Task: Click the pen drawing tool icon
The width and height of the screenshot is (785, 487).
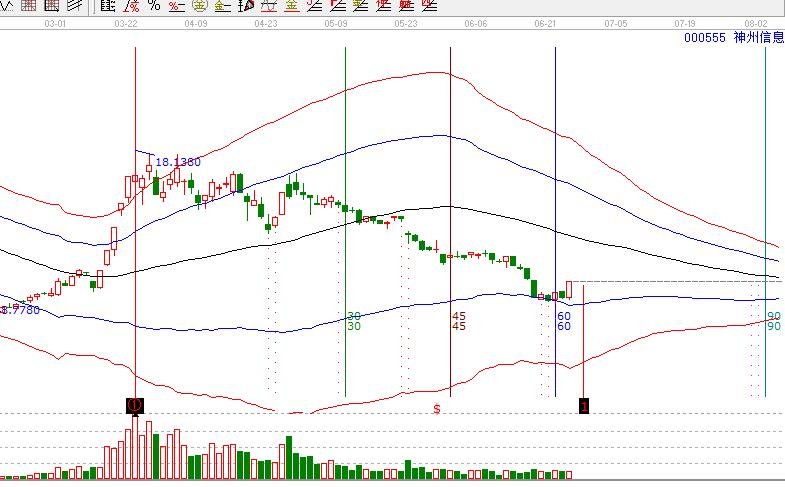Action: [246, 6]
